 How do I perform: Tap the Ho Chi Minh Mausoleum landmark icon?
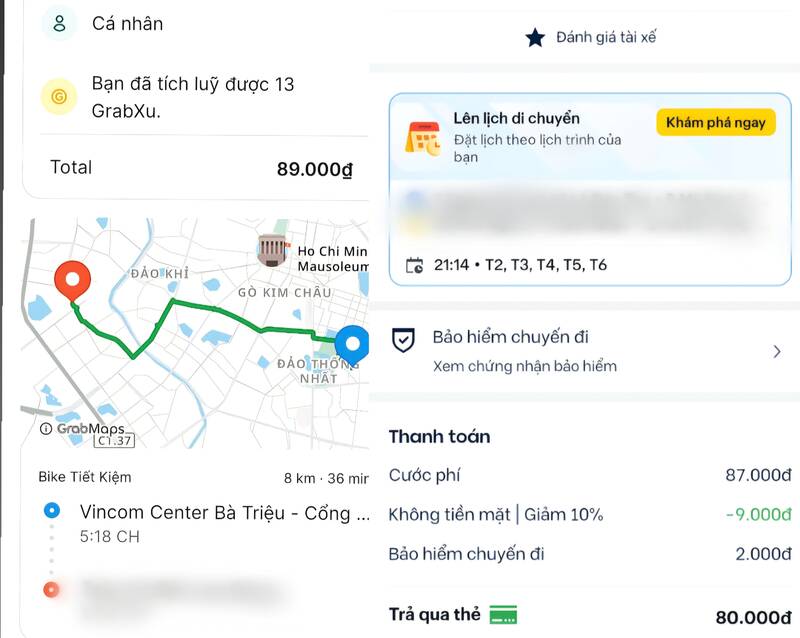(271, 251)
